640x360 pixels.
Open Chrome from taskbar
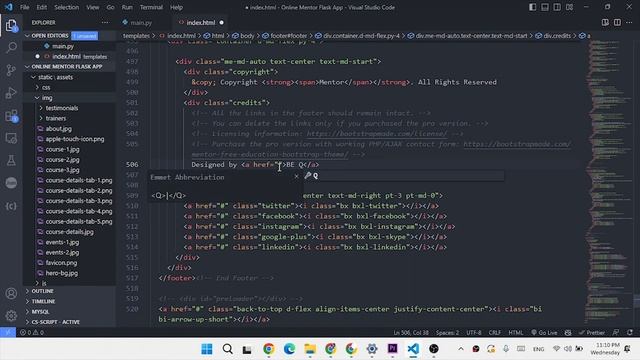269,349
